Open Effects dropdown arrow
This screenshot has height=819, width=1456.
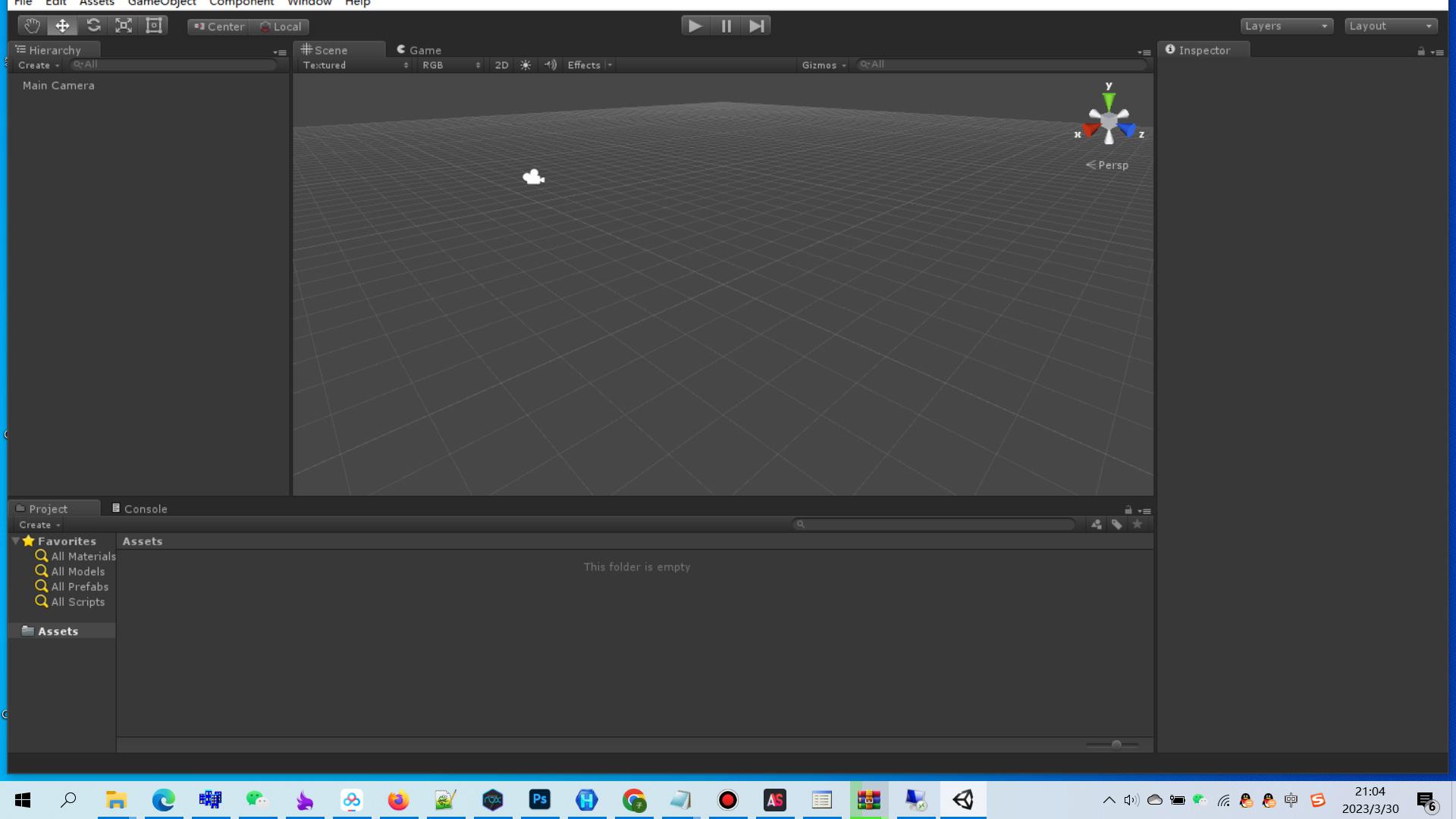pyautogui.click(x=610, y=65)
